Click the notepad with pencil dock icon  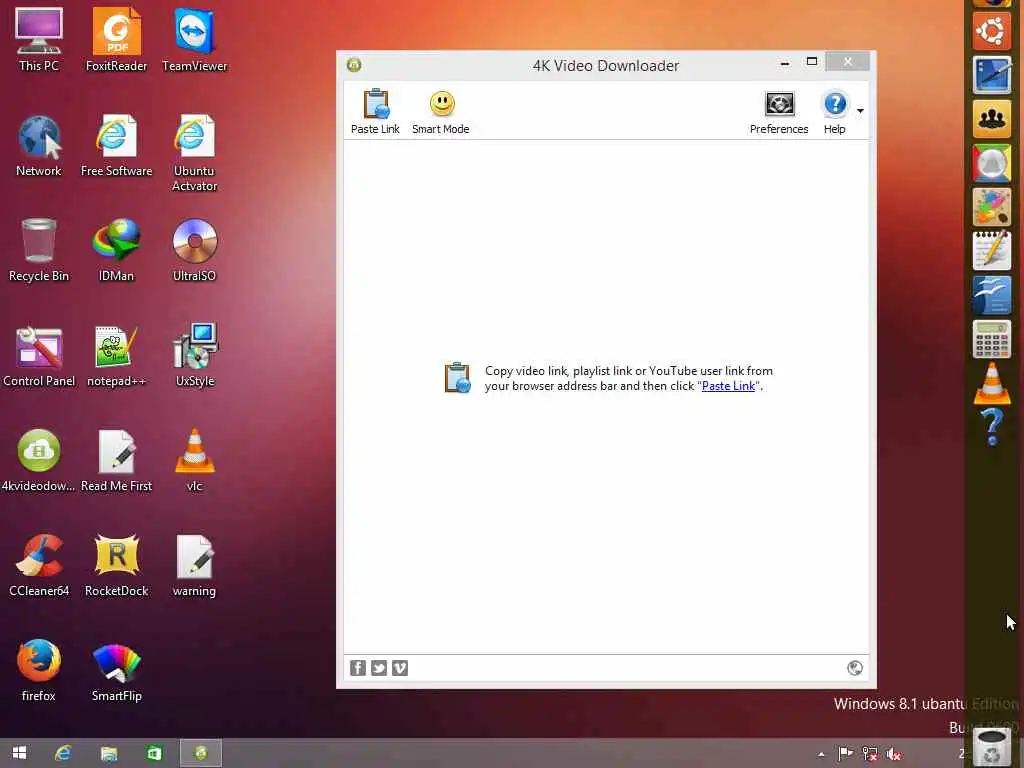pyautogui.click(x=991, y=250)
